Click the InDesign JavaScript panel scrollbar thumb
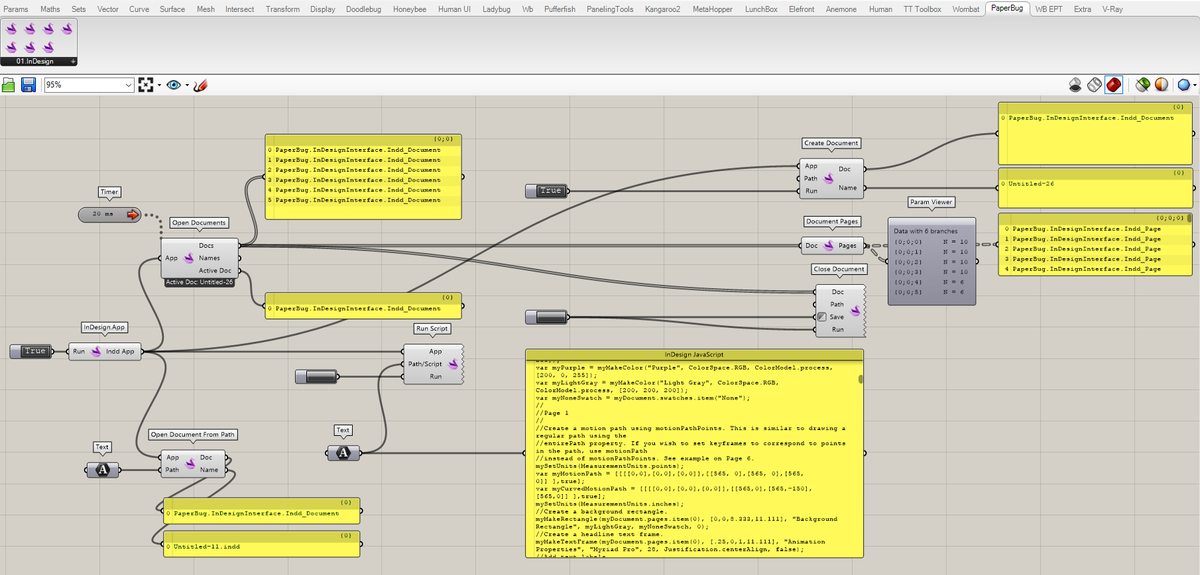 click(x=861, y=380)
